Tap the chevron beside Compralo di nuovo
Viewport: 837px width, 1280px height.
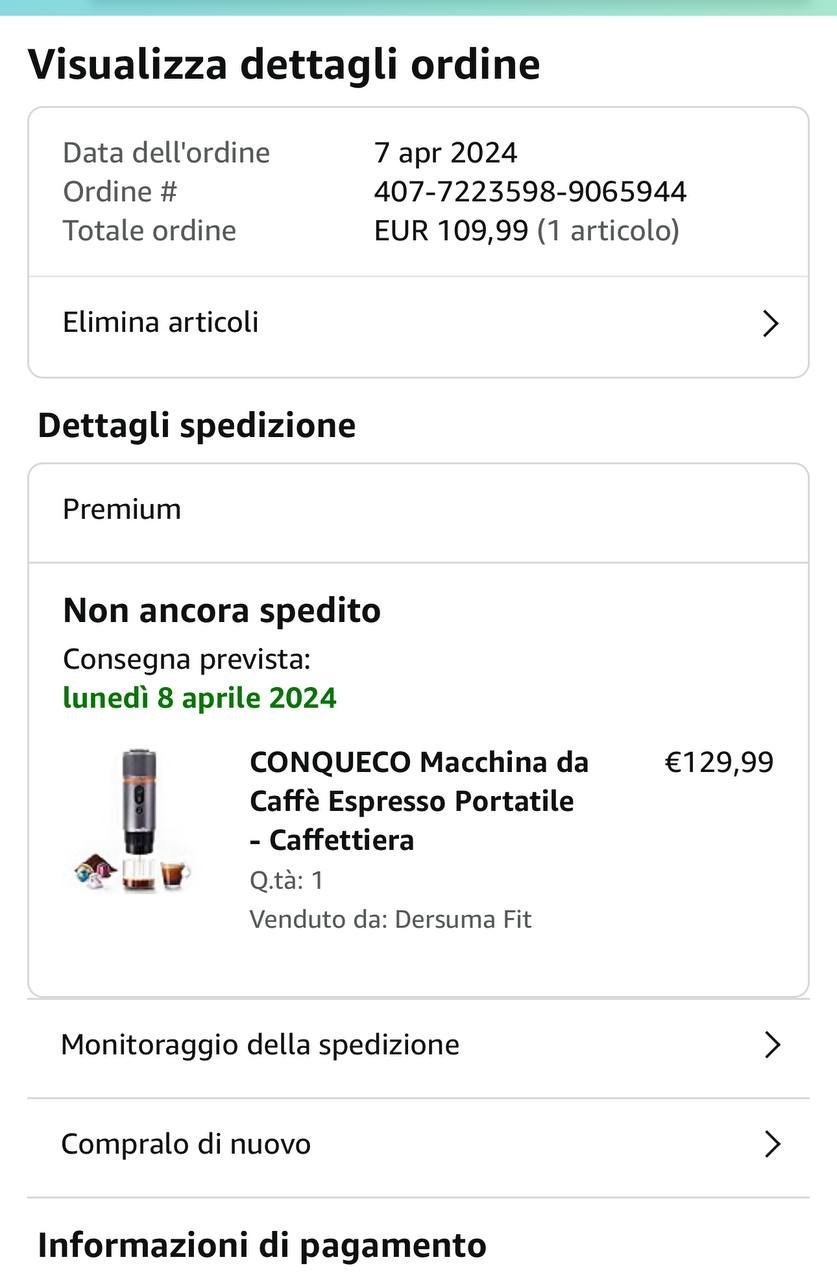[771, 1145]
